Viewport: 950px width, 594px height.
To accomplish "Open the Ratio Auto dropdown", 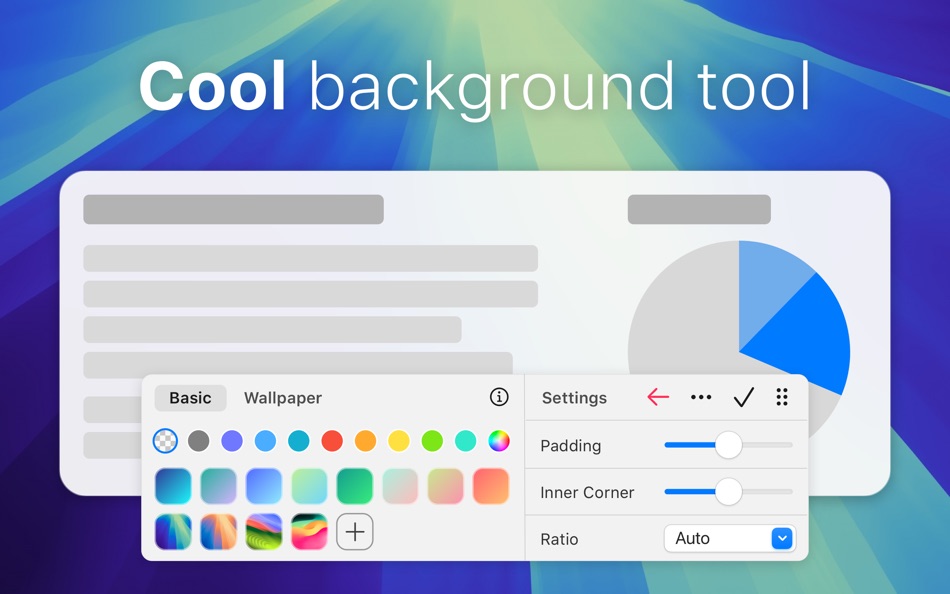I will point(730,538).
